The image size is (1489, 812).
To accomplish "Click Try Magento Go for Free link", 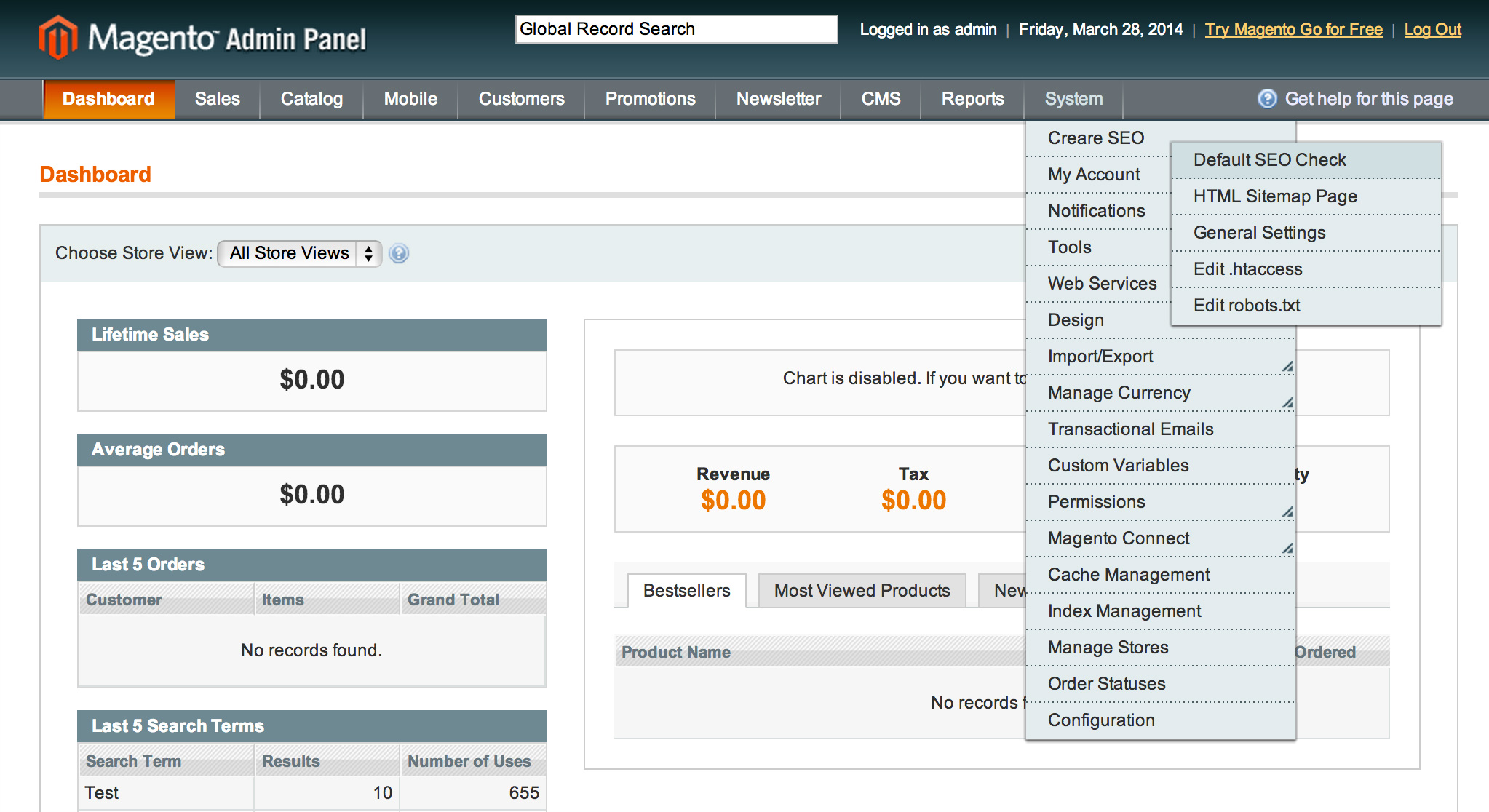I will point(1293,30).
